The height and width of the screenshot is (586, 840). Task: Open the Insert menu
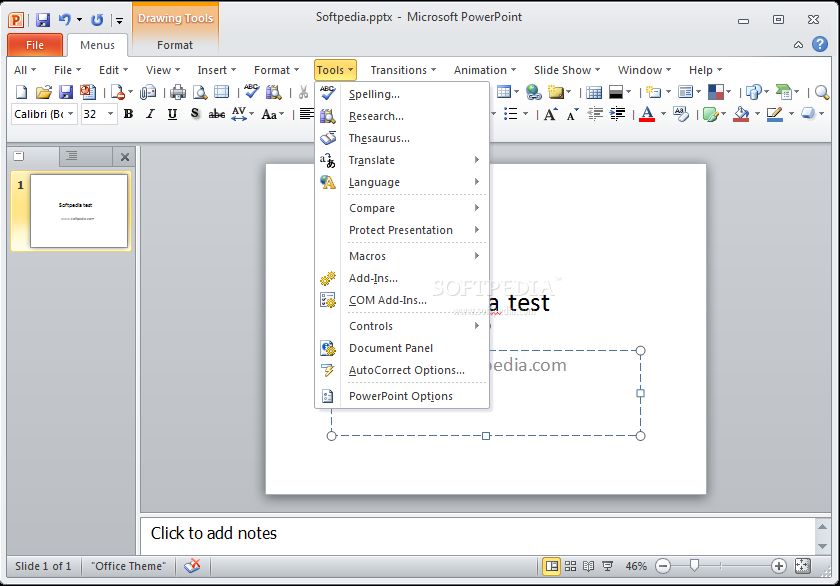pos(216,70)
